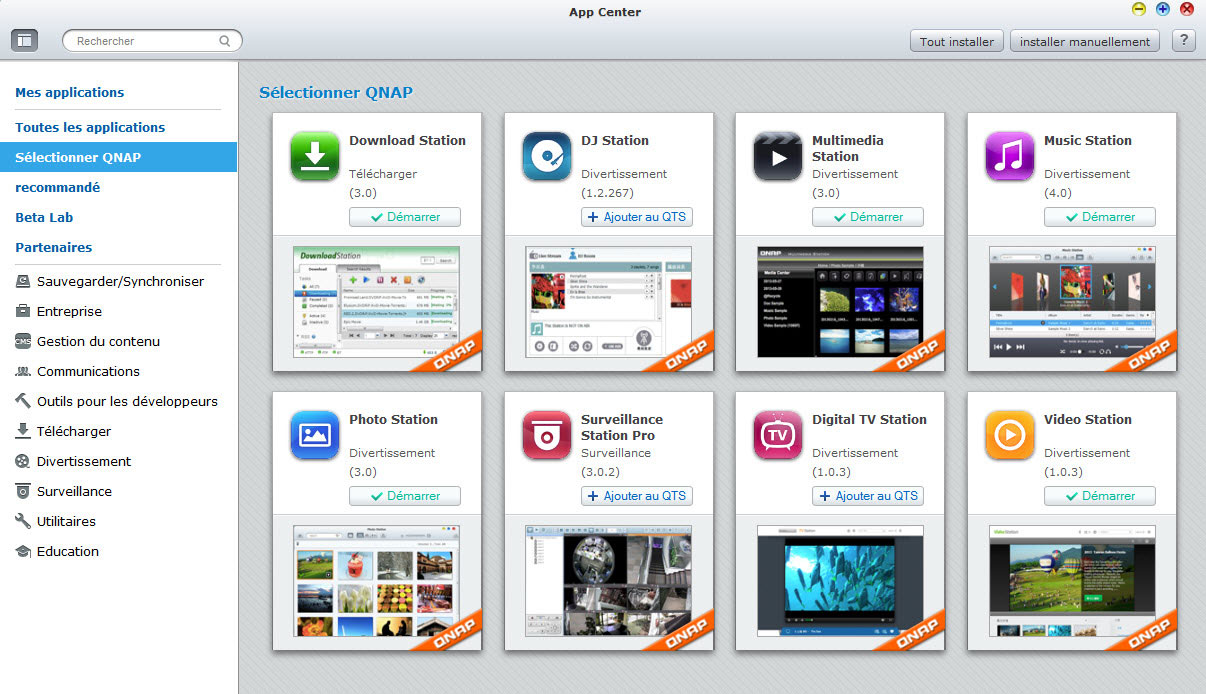
Task: Open the Photo Station app icon
Action: 315,435
